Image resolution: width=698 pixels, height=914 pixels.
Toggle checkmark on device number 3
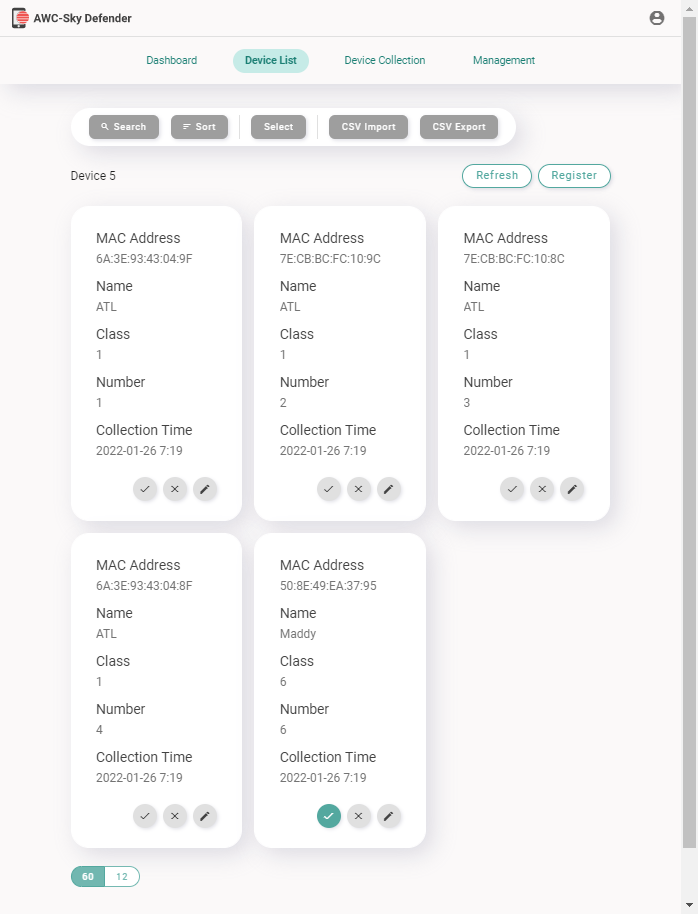(512, 489)
